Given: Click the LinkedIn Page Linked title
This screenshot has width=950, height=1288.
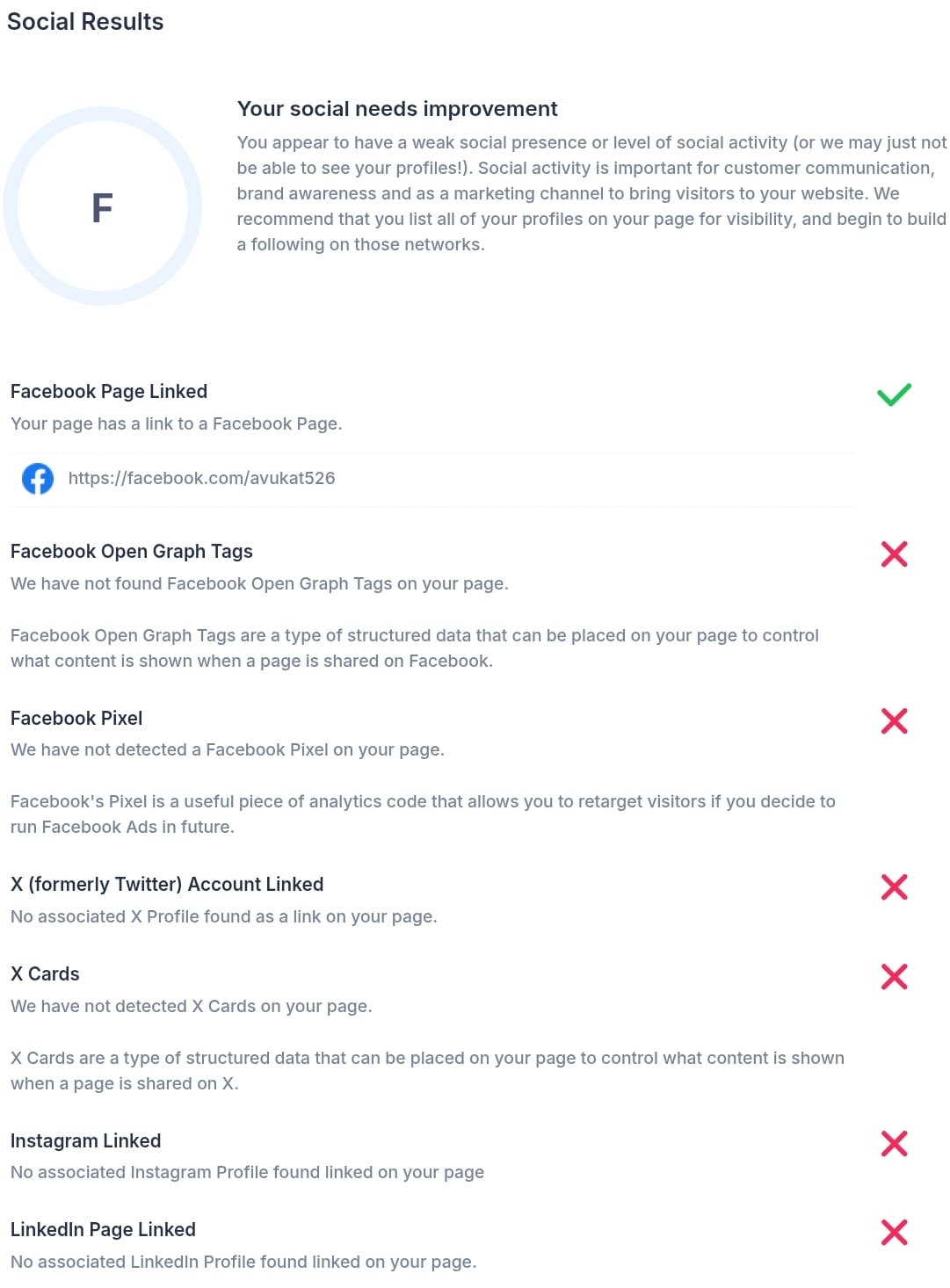Looking at the screenshot, I should [103, 1230].
